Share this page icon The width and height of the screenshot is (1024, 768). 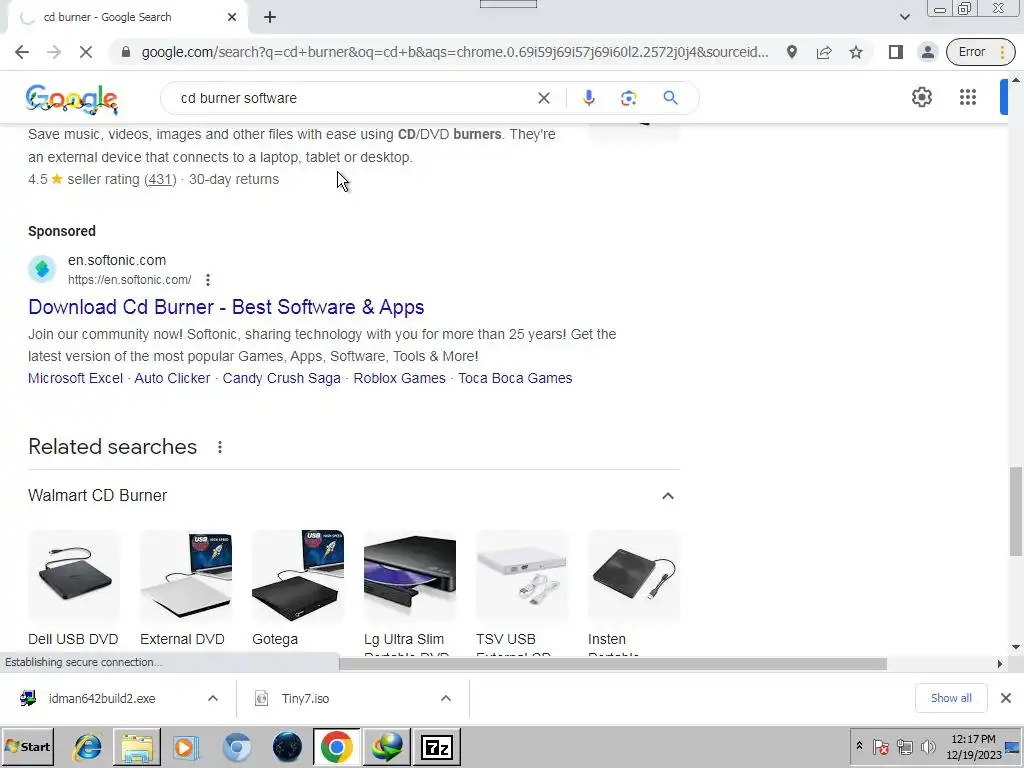click(824, 52)
